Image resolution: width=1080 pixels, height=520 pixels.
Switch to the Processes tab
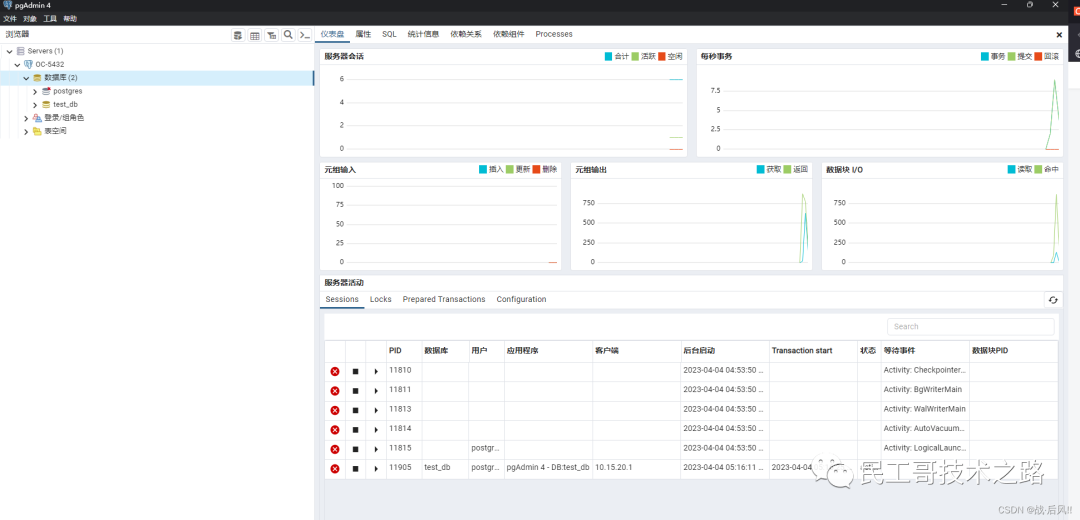(x=554, y=34)
